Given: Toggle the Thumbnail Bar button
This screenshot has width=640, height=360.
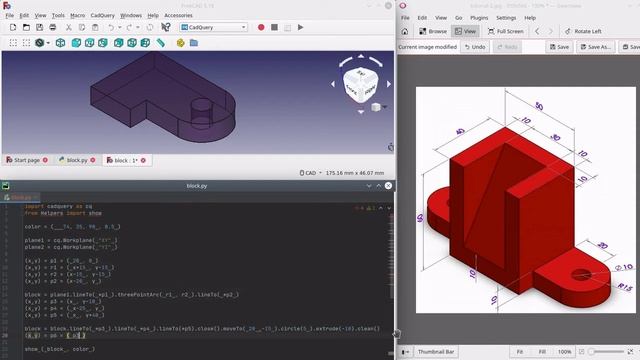Looking at the screenshot, I should 436,352.
